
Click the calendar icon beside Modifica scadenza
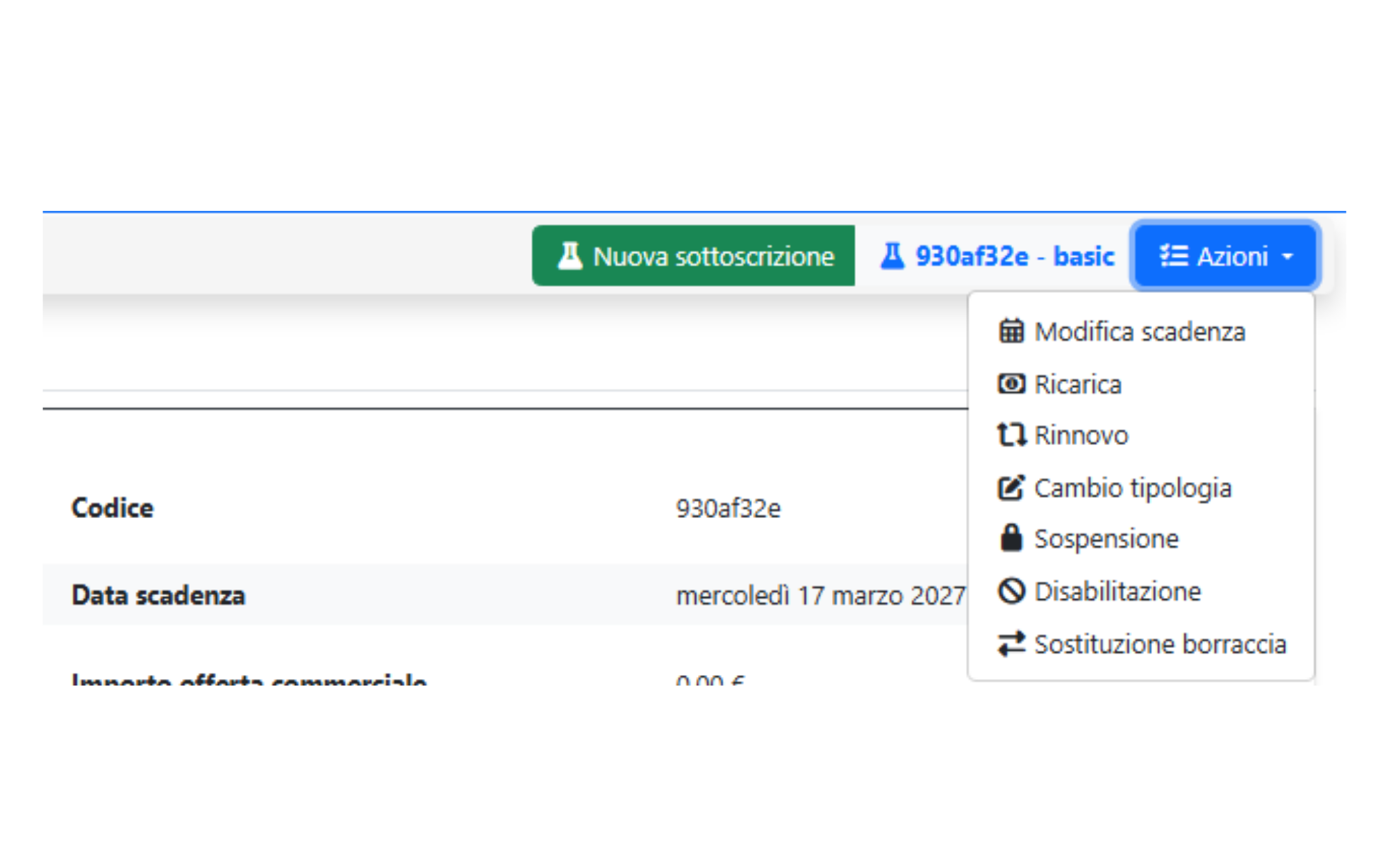click(1011, 331)
